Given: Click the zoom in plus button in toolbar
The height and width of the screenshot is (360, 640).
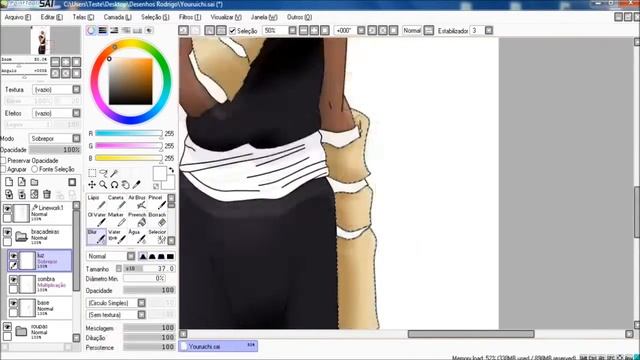Looking at the screenshot, I should coord(314,31).
